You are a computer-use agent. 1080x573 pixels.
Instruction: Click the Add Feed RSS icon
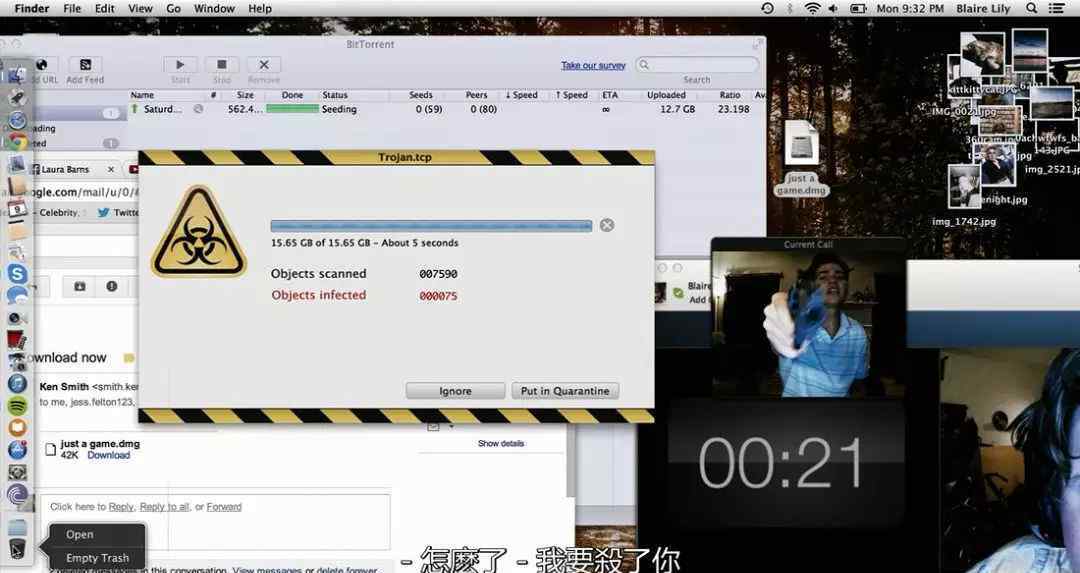[x=85, y=65]
